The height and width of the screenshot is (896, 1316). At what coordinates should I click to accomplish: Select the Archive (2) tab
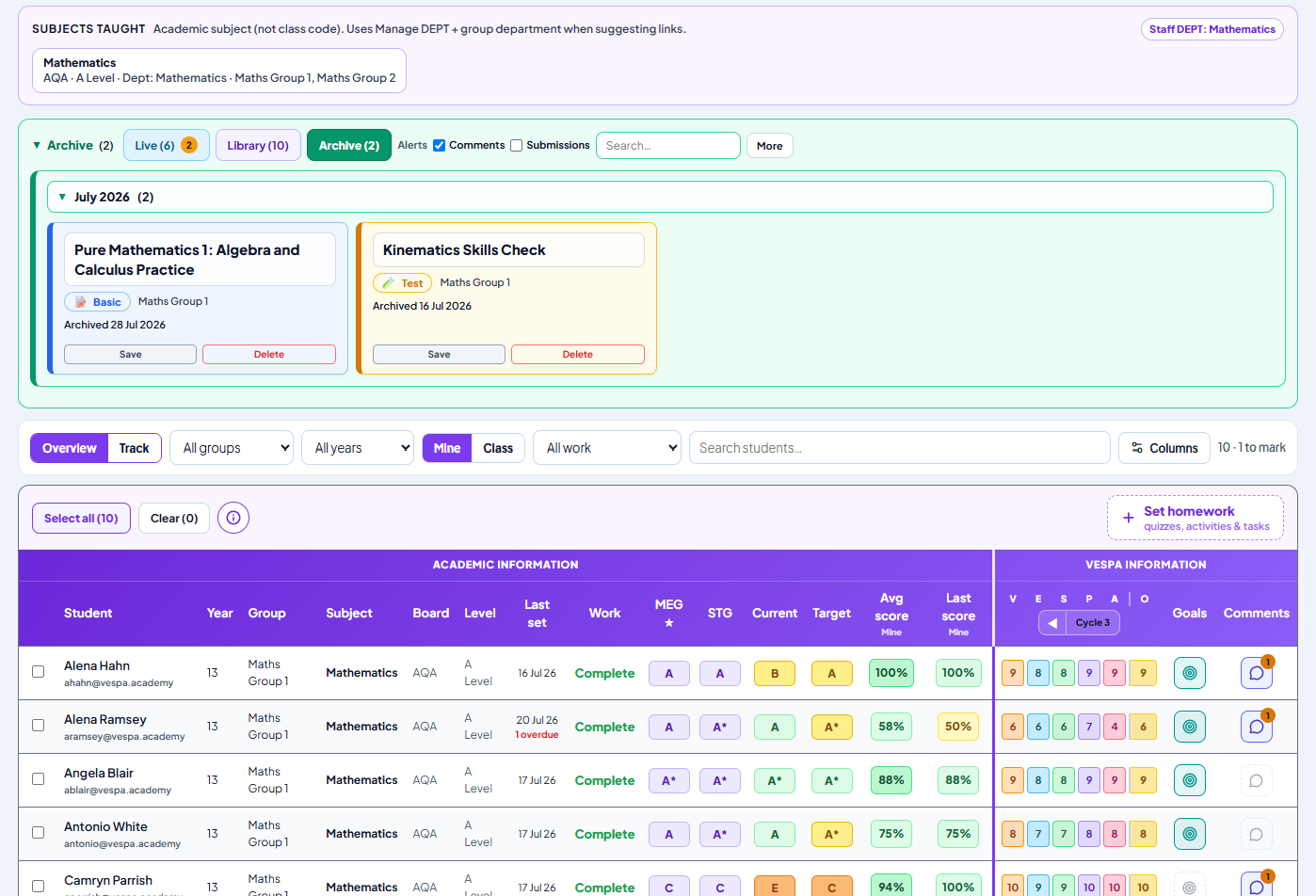click(349, 145)
